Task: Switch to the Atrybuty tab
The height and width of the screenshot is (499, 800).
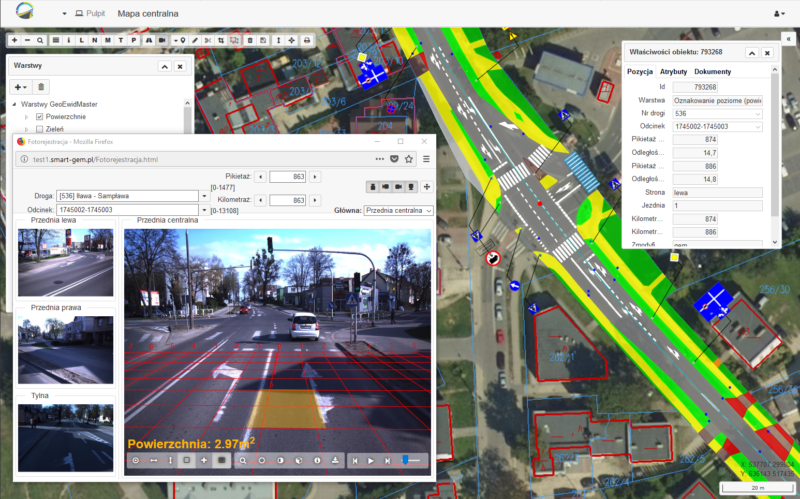Action: point(673,72)
